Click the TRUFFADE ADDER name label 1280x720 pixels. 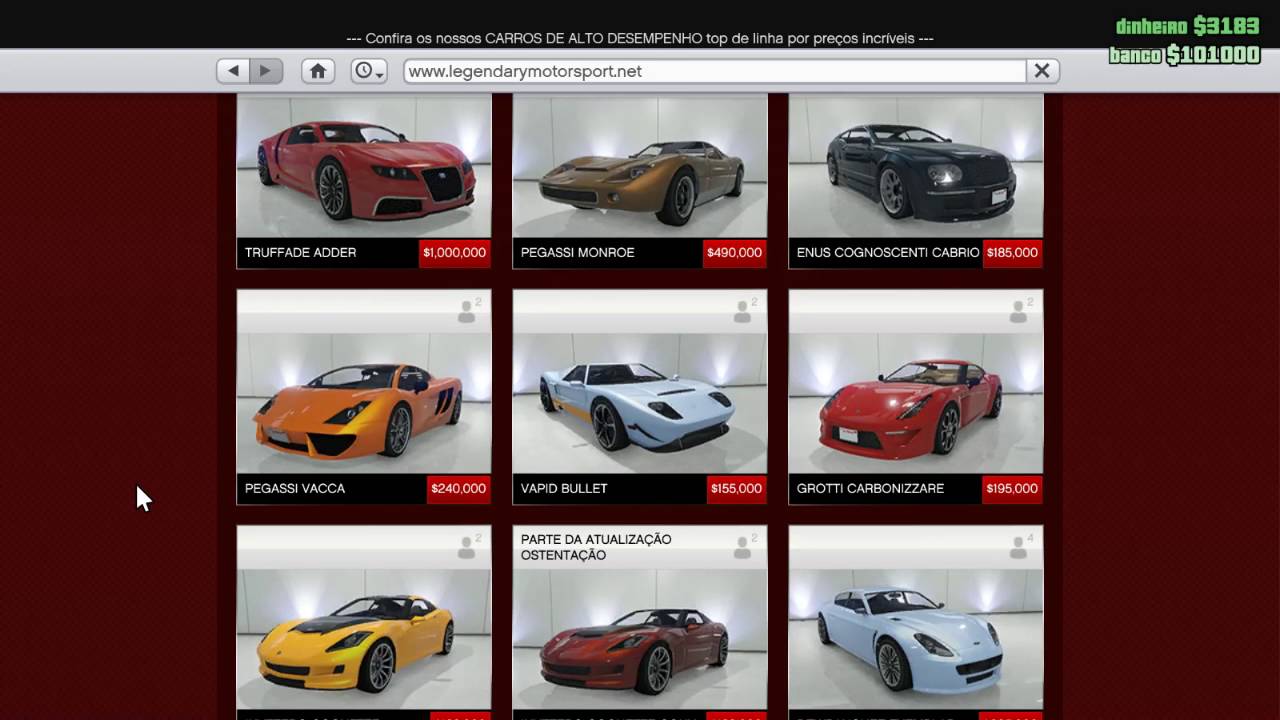coord(300,253)
